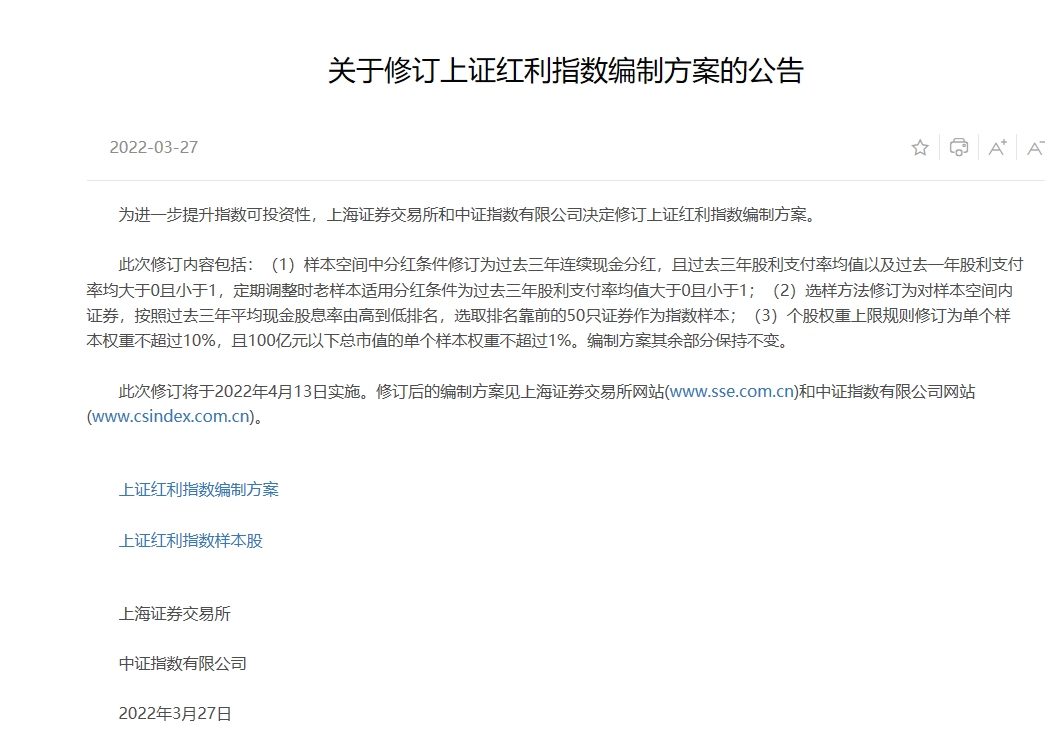Decrease font size with A- icon
This screenshot has height=751, width=1060.
point(1035,148)
